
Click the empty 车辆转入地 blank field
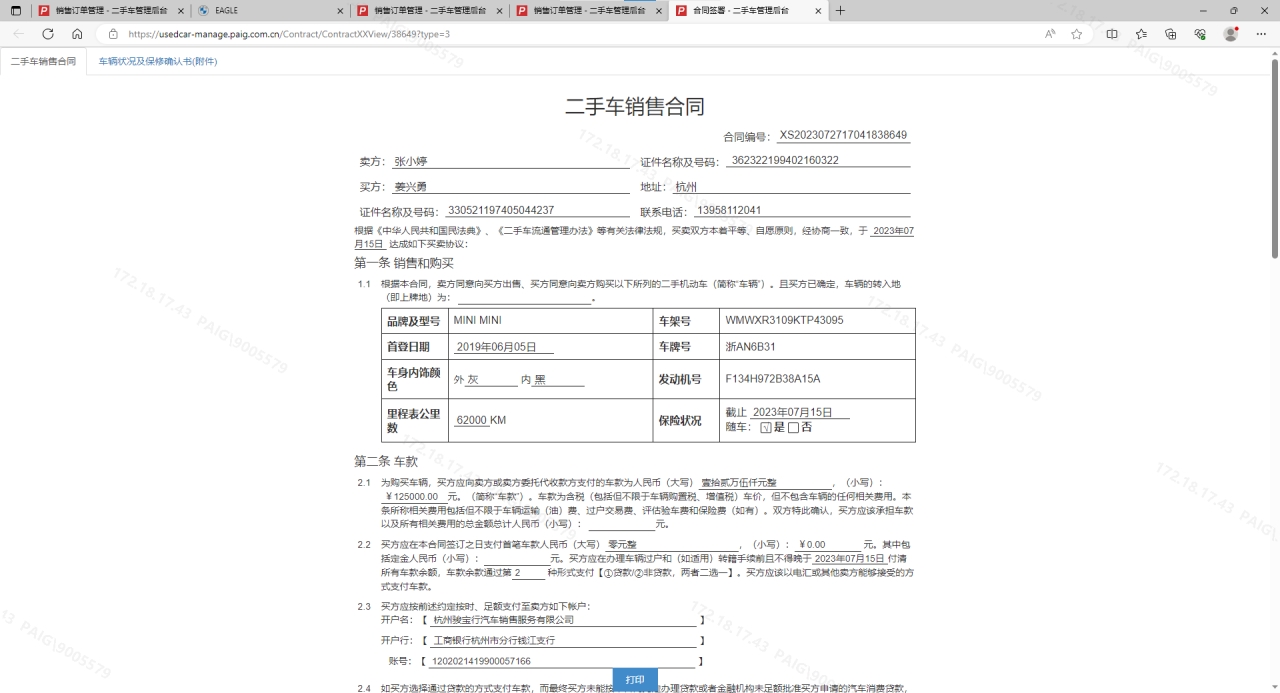point(525,297)
